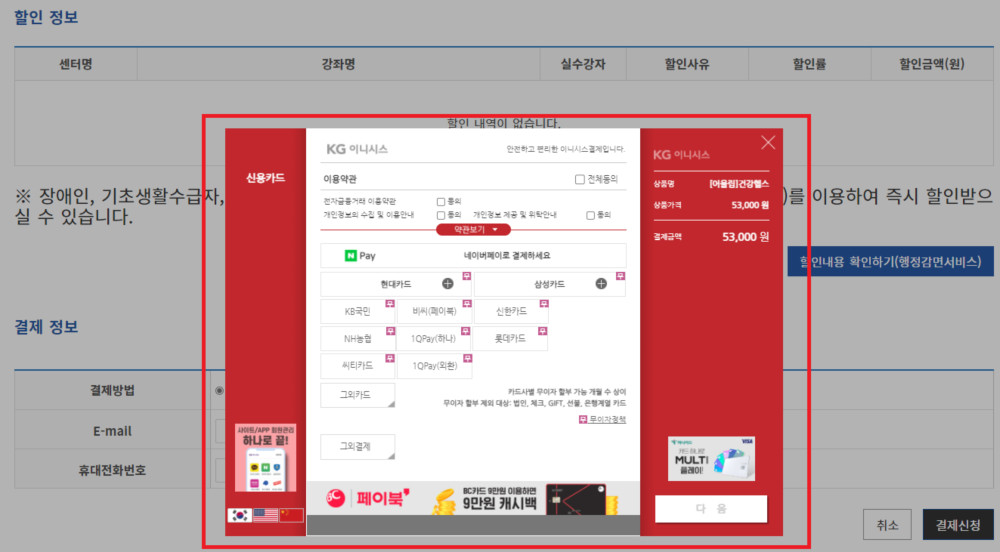Check the 전체동의 agree-all checkbox
Image resolution: width=1000 pixels, height=552 pixels.
[x=580, y=180]
